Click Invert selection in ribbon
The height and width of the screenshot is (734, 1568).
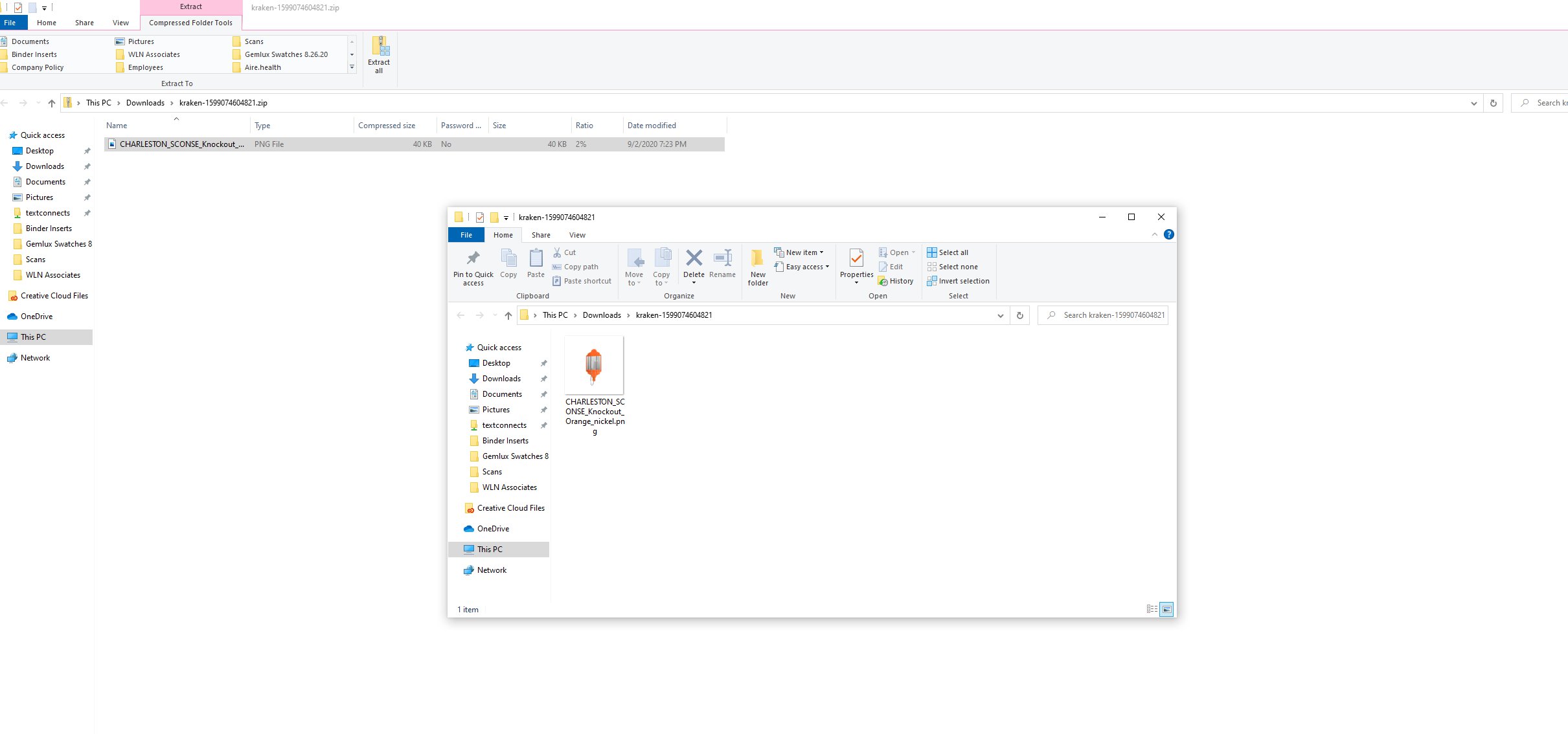coord(958,281)
